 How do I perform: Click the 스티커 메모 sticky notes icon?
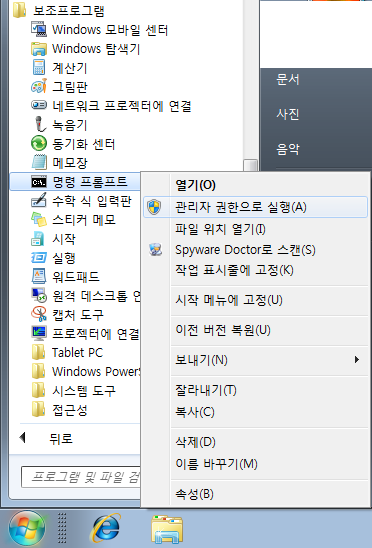39,219
